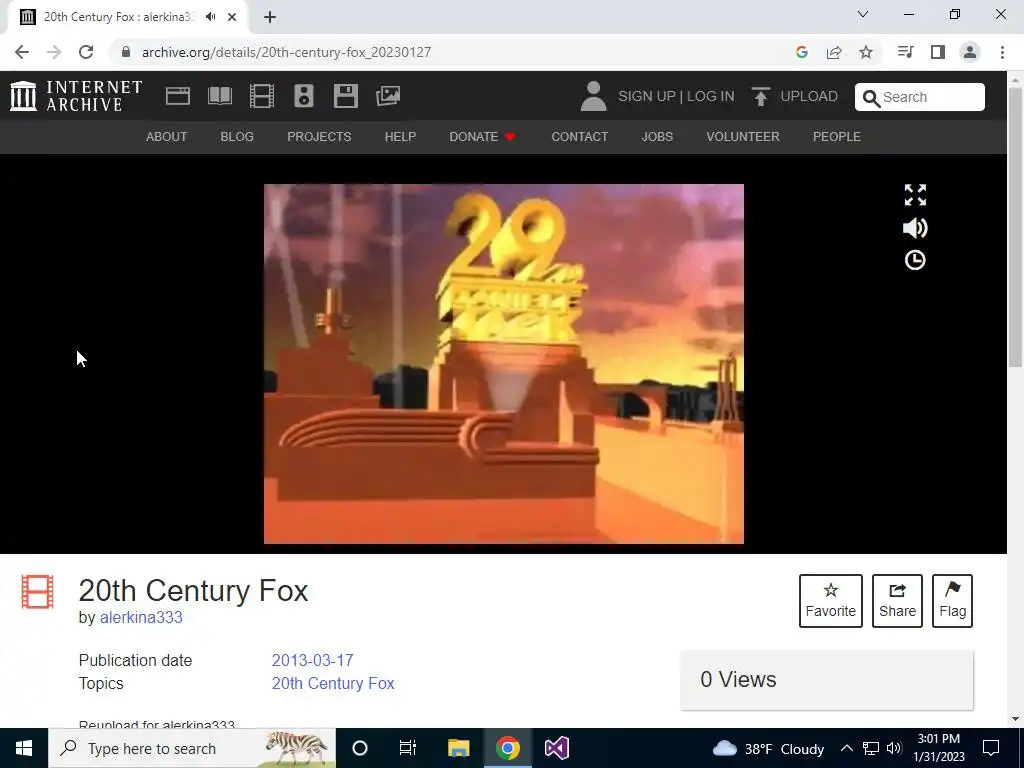The image size is (1024, 768).
Task: Click the Google icon in address bar
Action: (802, 52)
